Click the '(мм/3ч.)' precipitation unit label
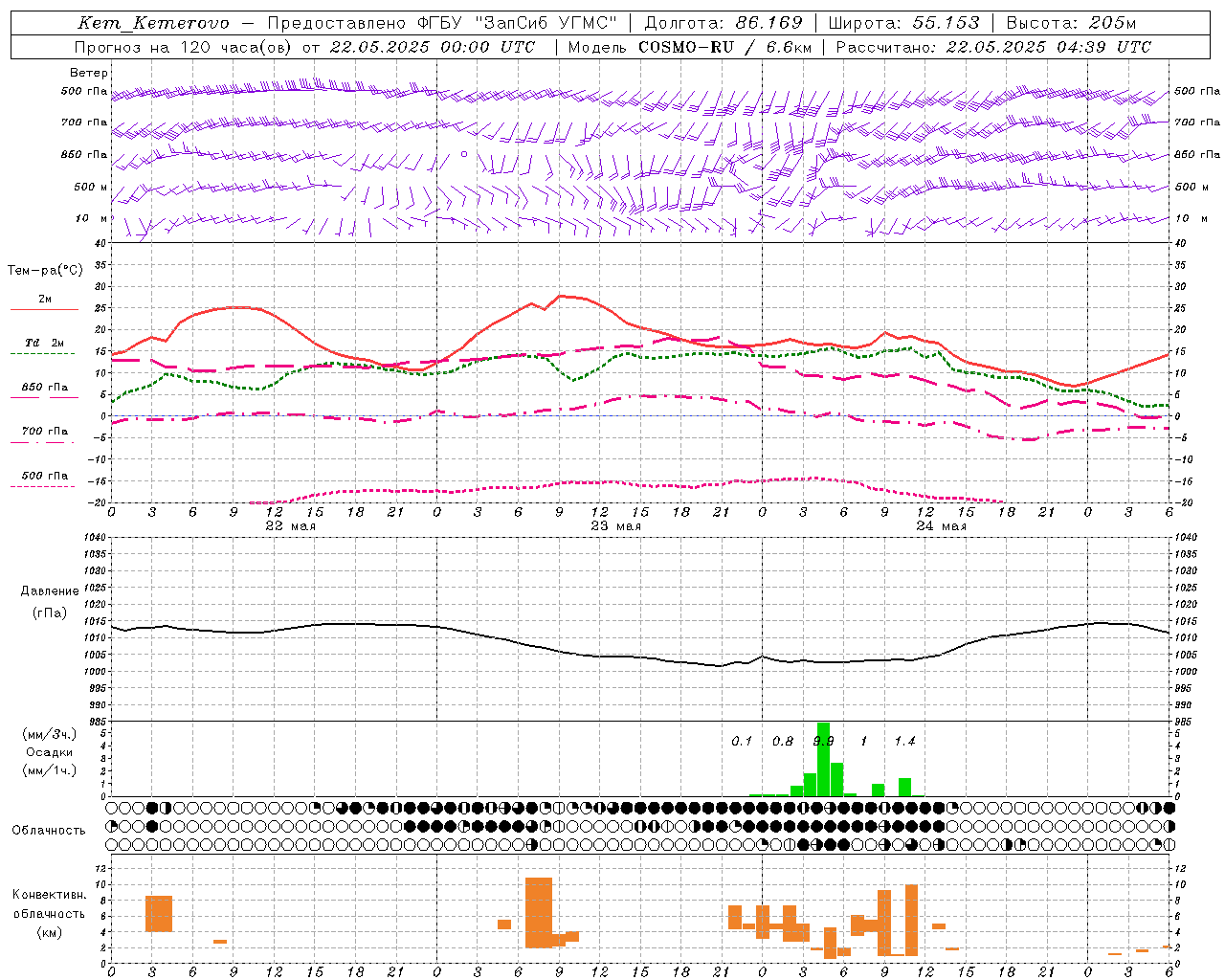The width and height of the screenshot is (1225, 980). pyautogui.click(x=50, y=734)
